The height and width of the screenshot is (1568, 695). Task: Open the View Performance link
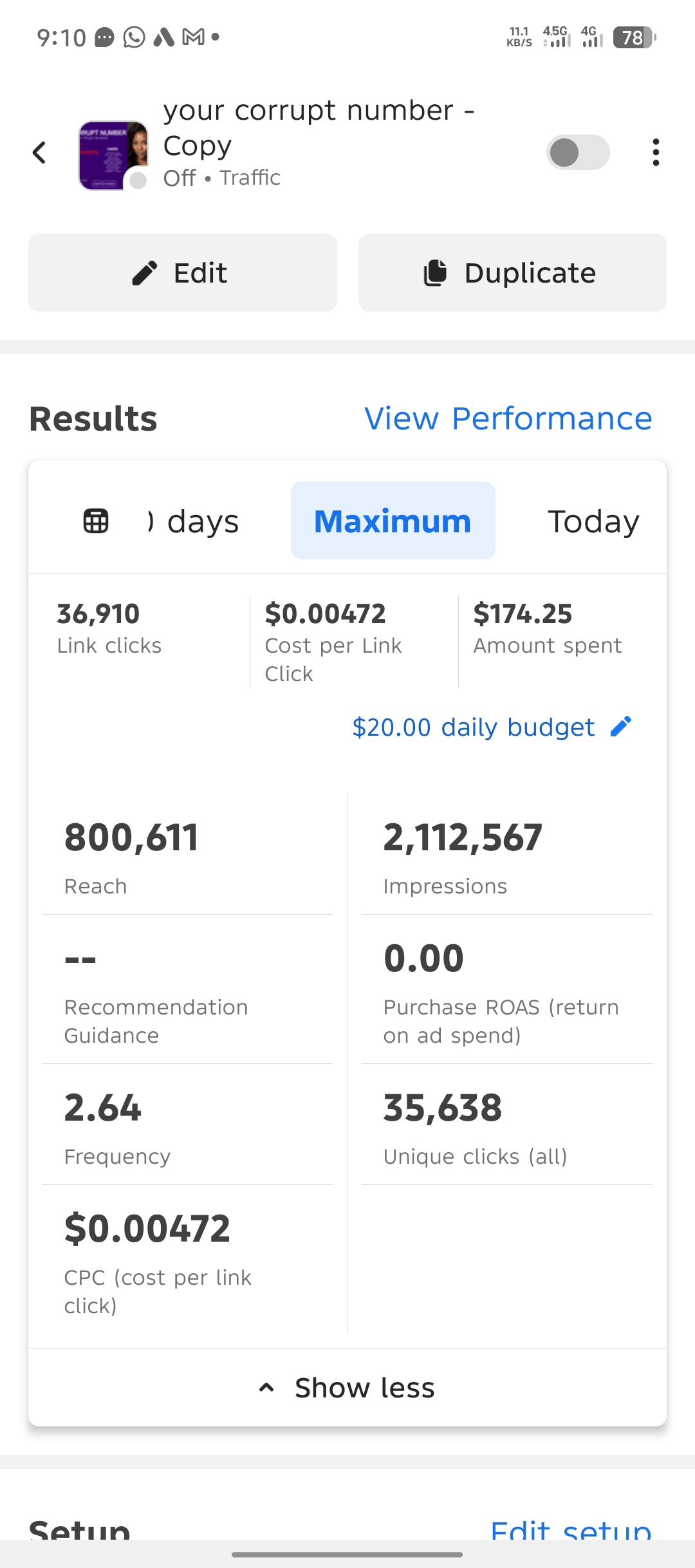pyautogui.click(x=508, y=418)
